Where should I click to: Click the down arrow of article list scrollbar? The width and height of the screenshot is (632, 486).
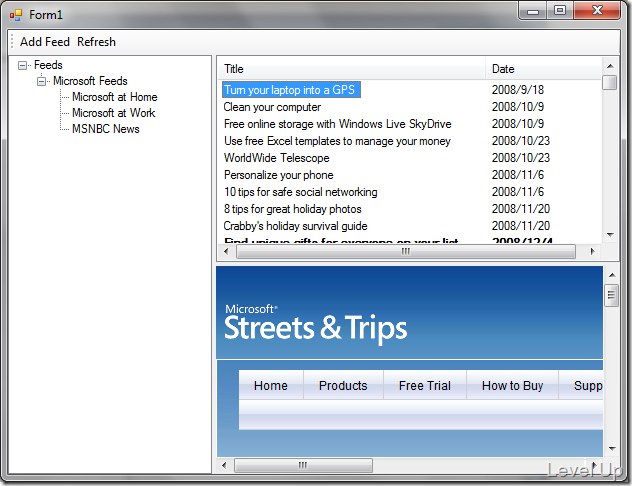tap(610, 235)
